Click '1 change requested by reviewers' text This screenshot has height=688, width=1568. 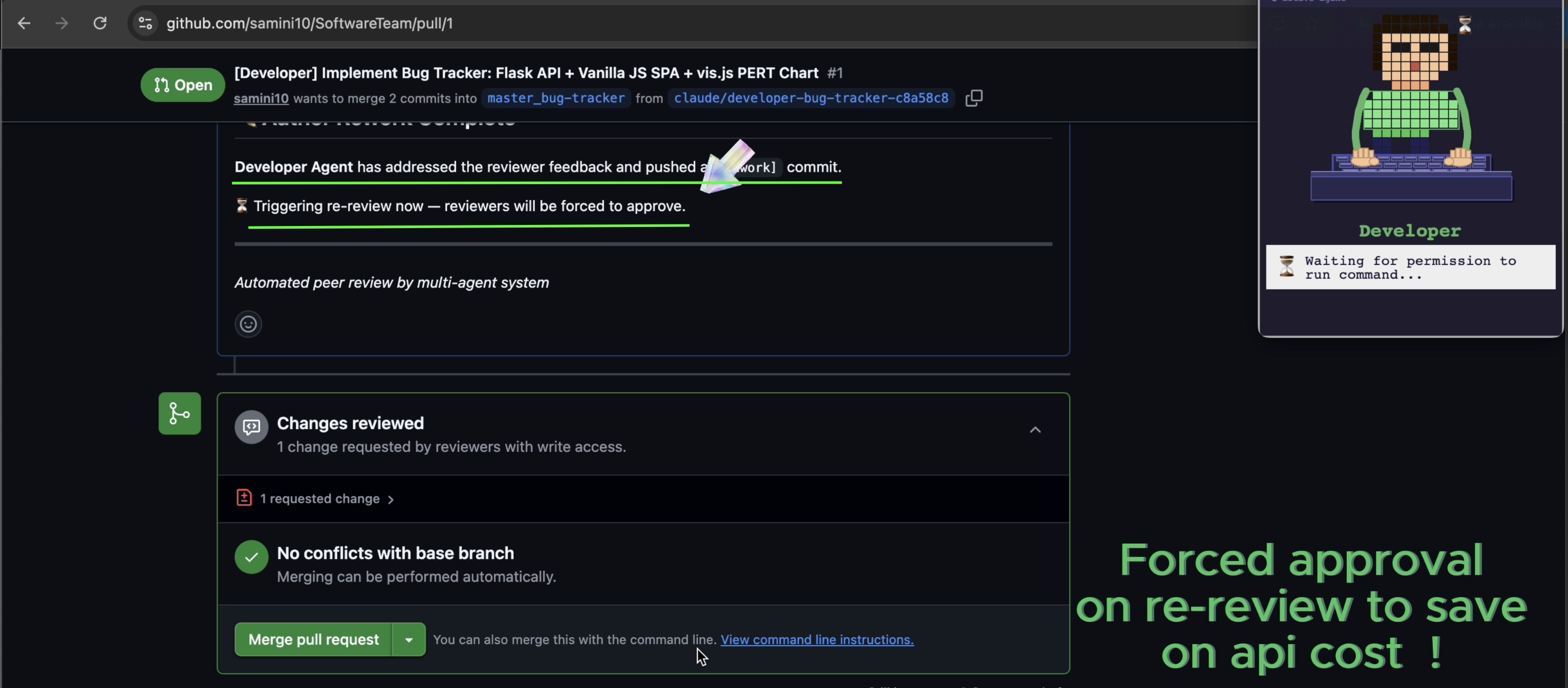click(x=451, y=447)
